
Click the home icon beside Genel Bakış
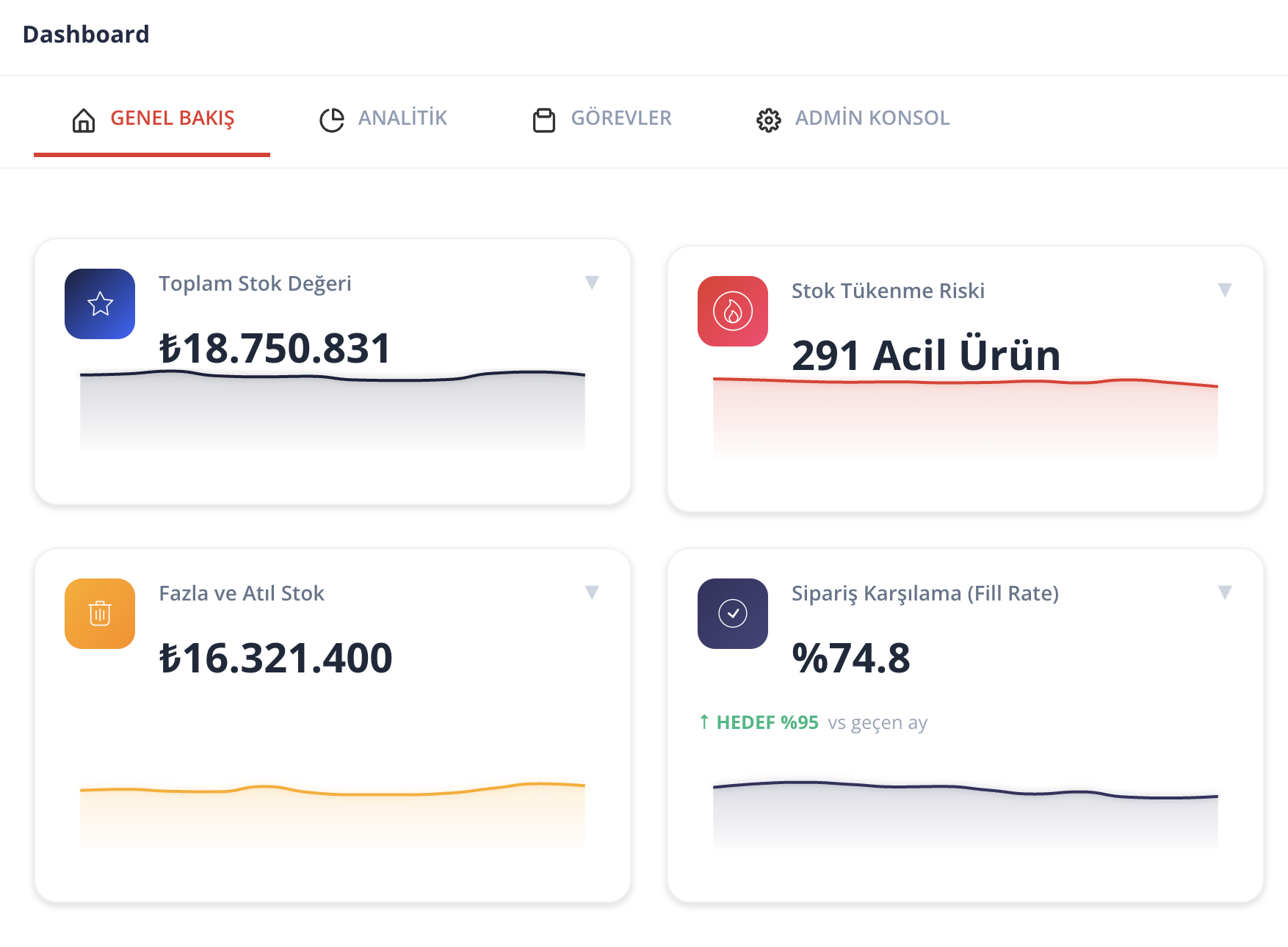(x=84, y=120)
